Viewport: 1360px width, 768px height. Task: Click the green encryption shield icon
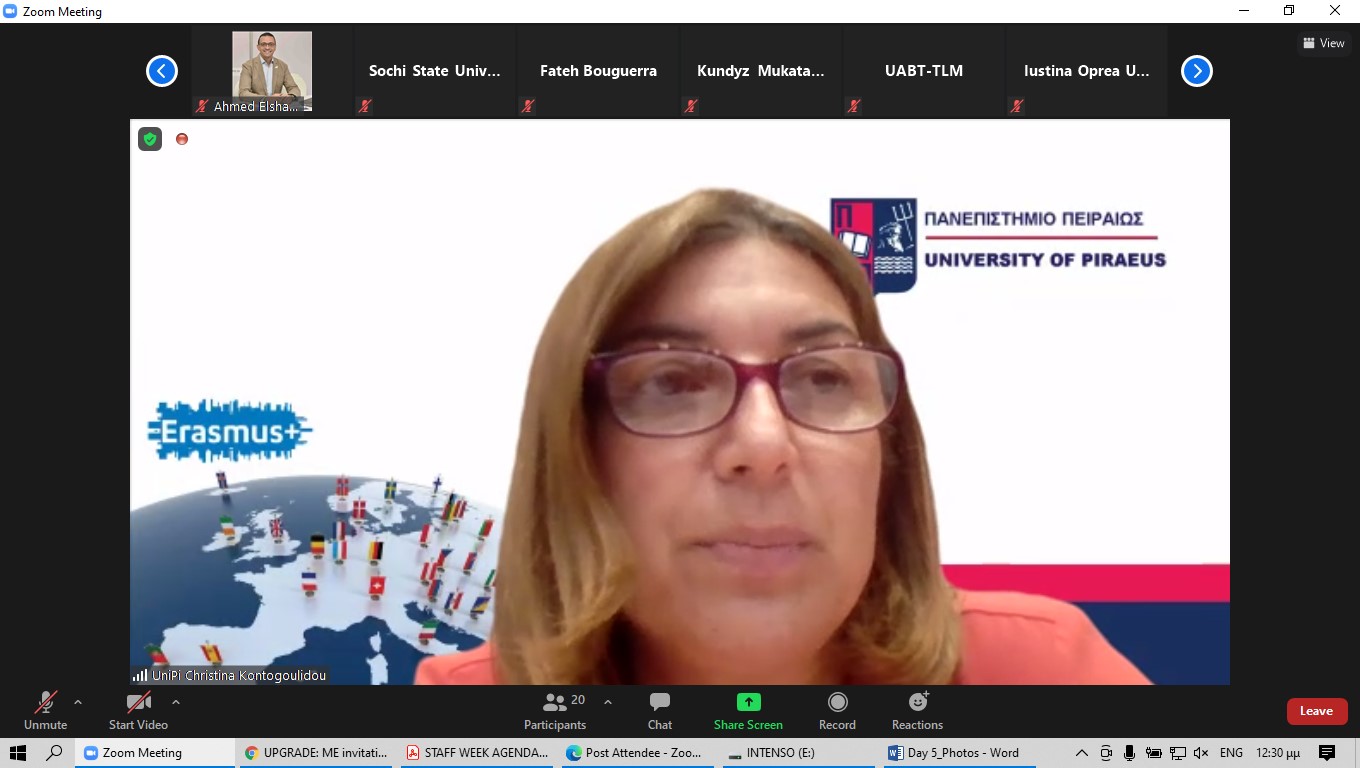coord(150,139)
